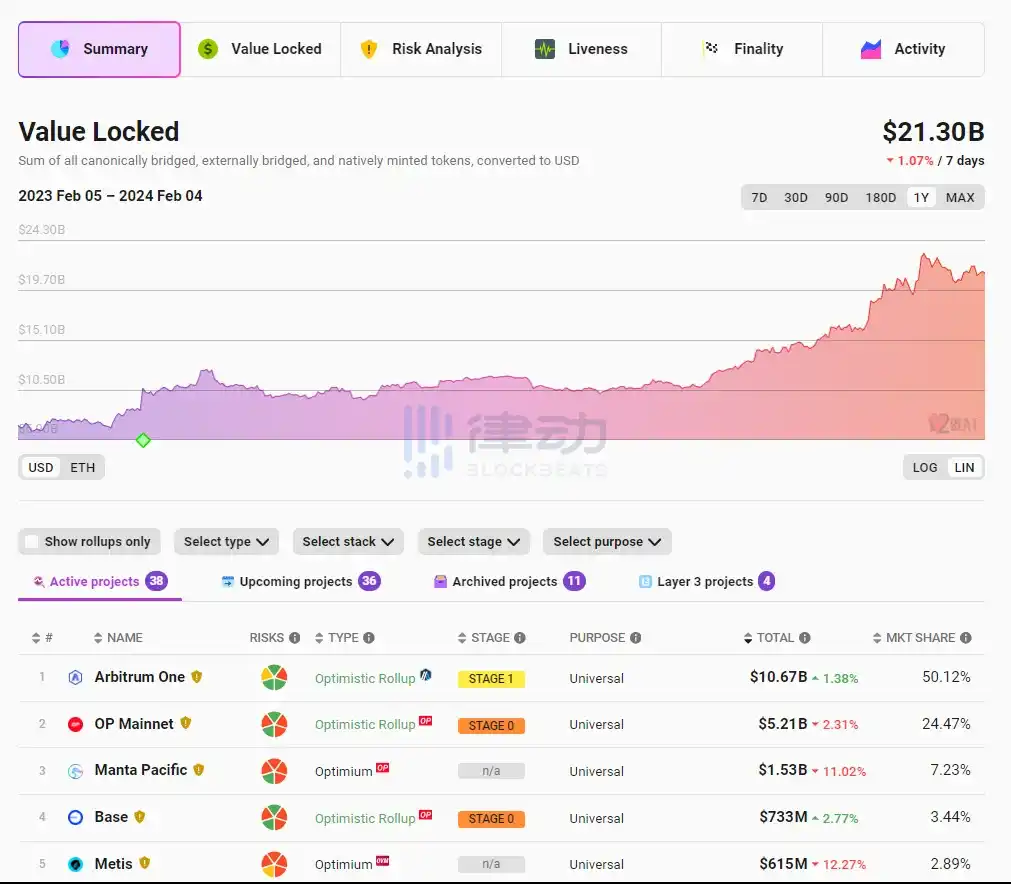Click the green diamond marker on chart

pyautogui.click(x=143, y=440)
